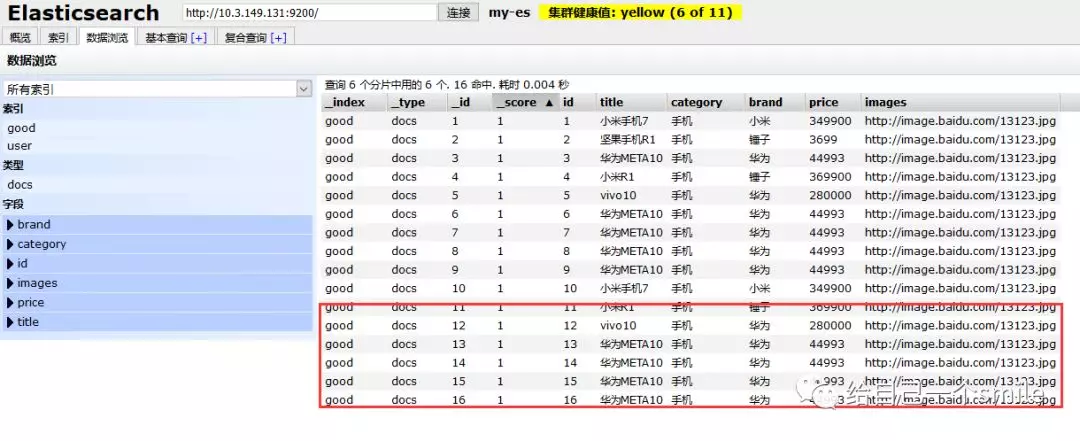This screenshot has height=441, width=1080.
Task: Click the 连接 connect button
Action: click(459, 12)
